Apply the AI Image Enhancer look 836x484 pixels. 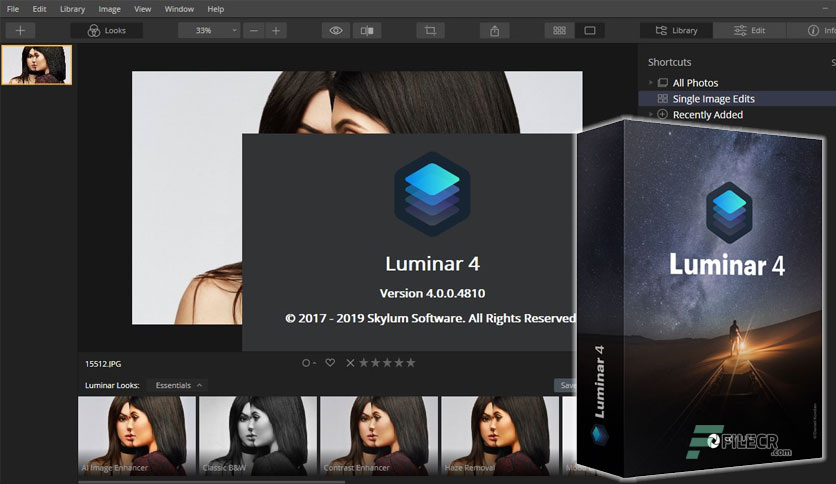137,435
